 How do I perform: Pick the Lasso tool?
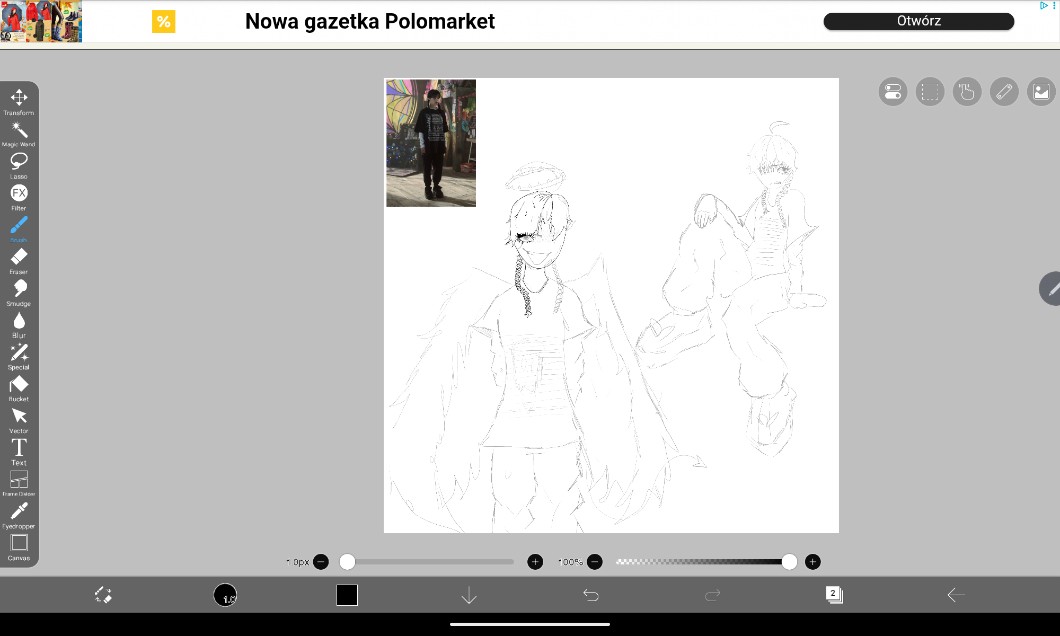pos(19,162)
